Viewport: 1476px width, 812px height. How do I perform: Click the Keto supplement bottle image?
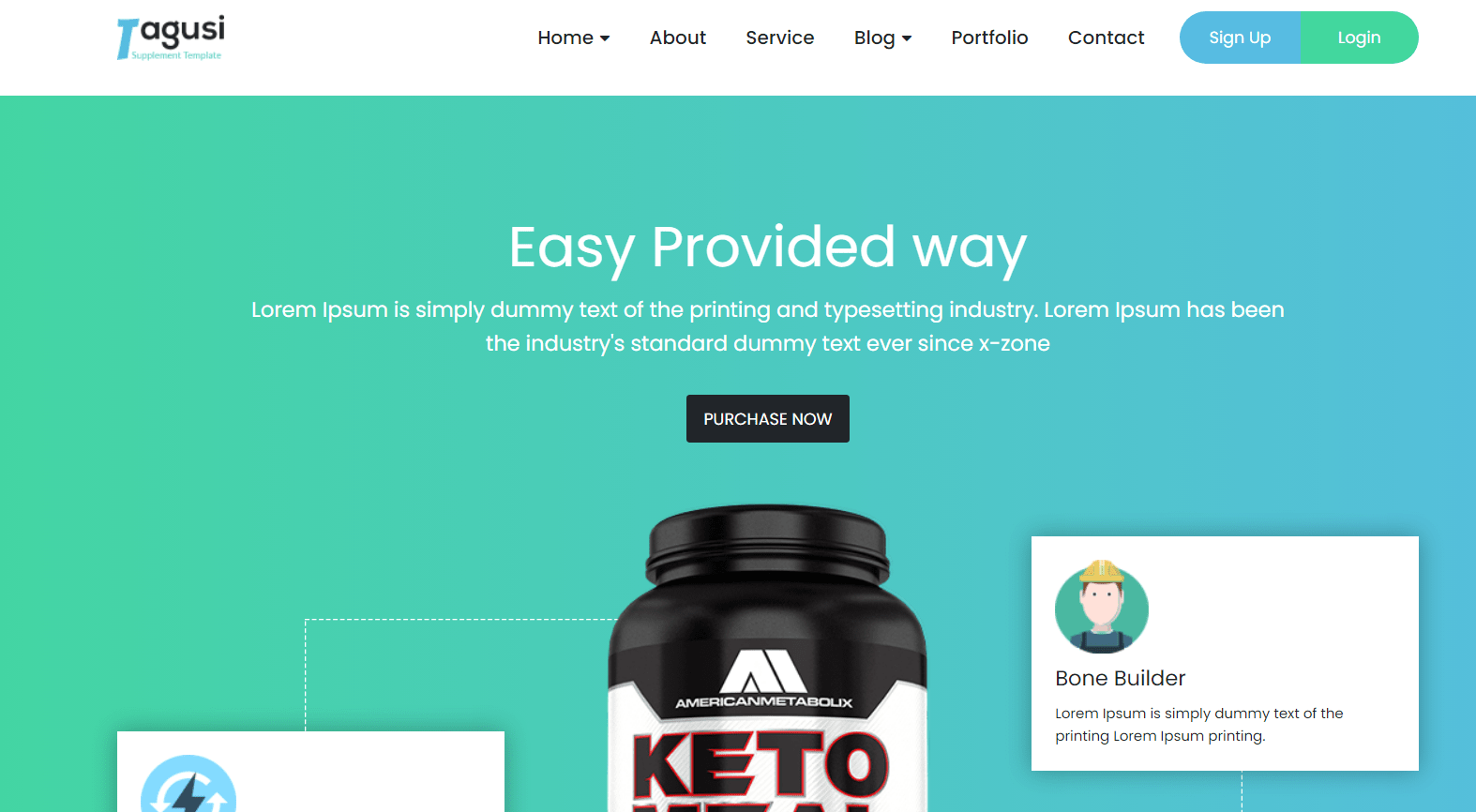(767, 658)
